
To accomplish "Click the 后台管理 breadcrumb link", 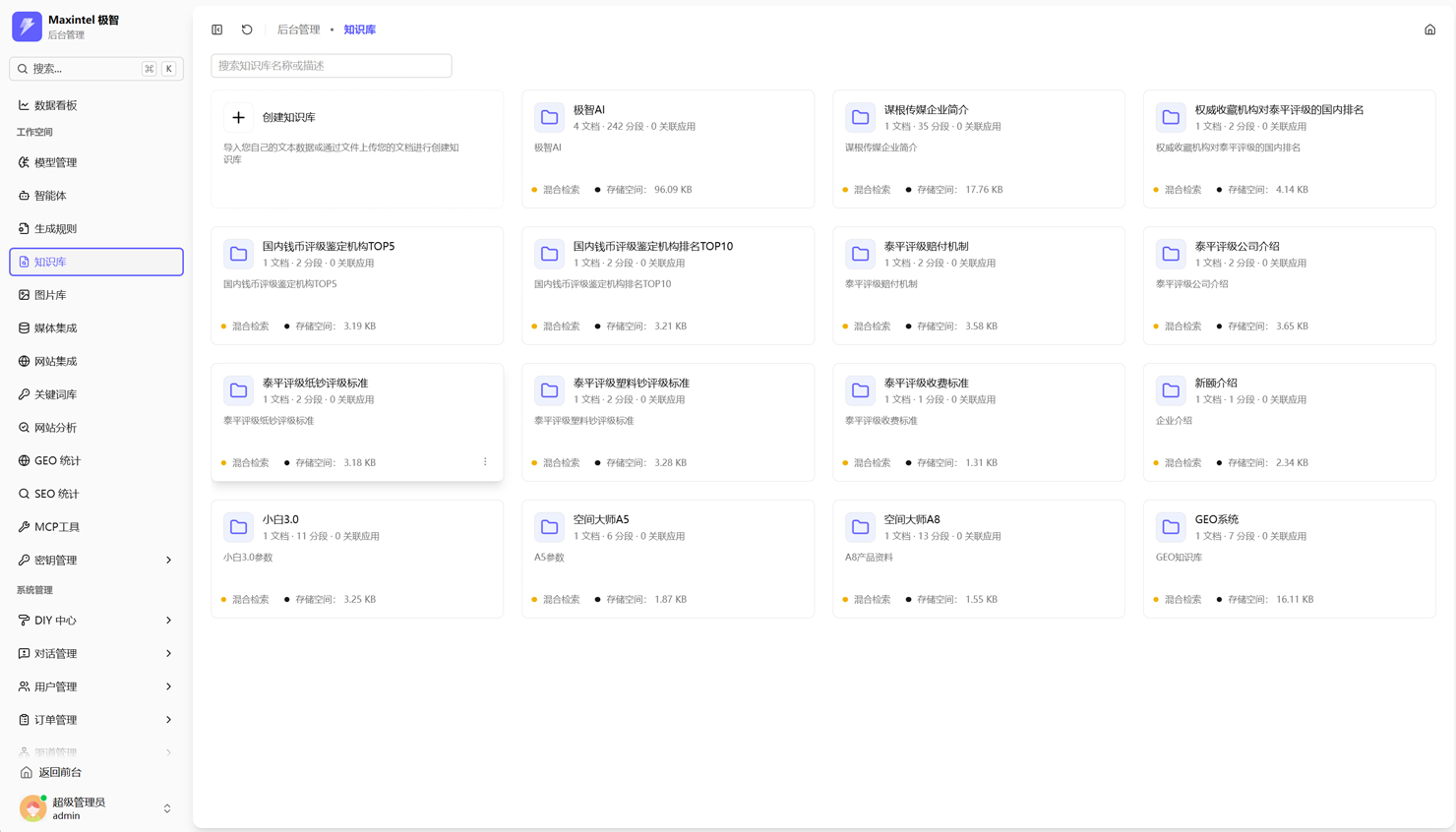I will click(298, 30).
